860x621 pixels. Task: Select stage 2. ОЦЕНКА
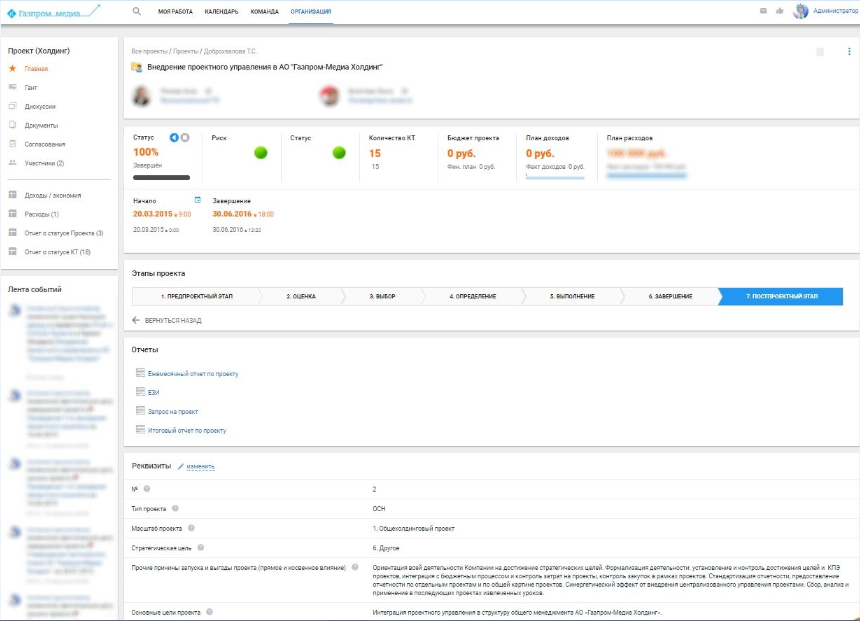301,296
